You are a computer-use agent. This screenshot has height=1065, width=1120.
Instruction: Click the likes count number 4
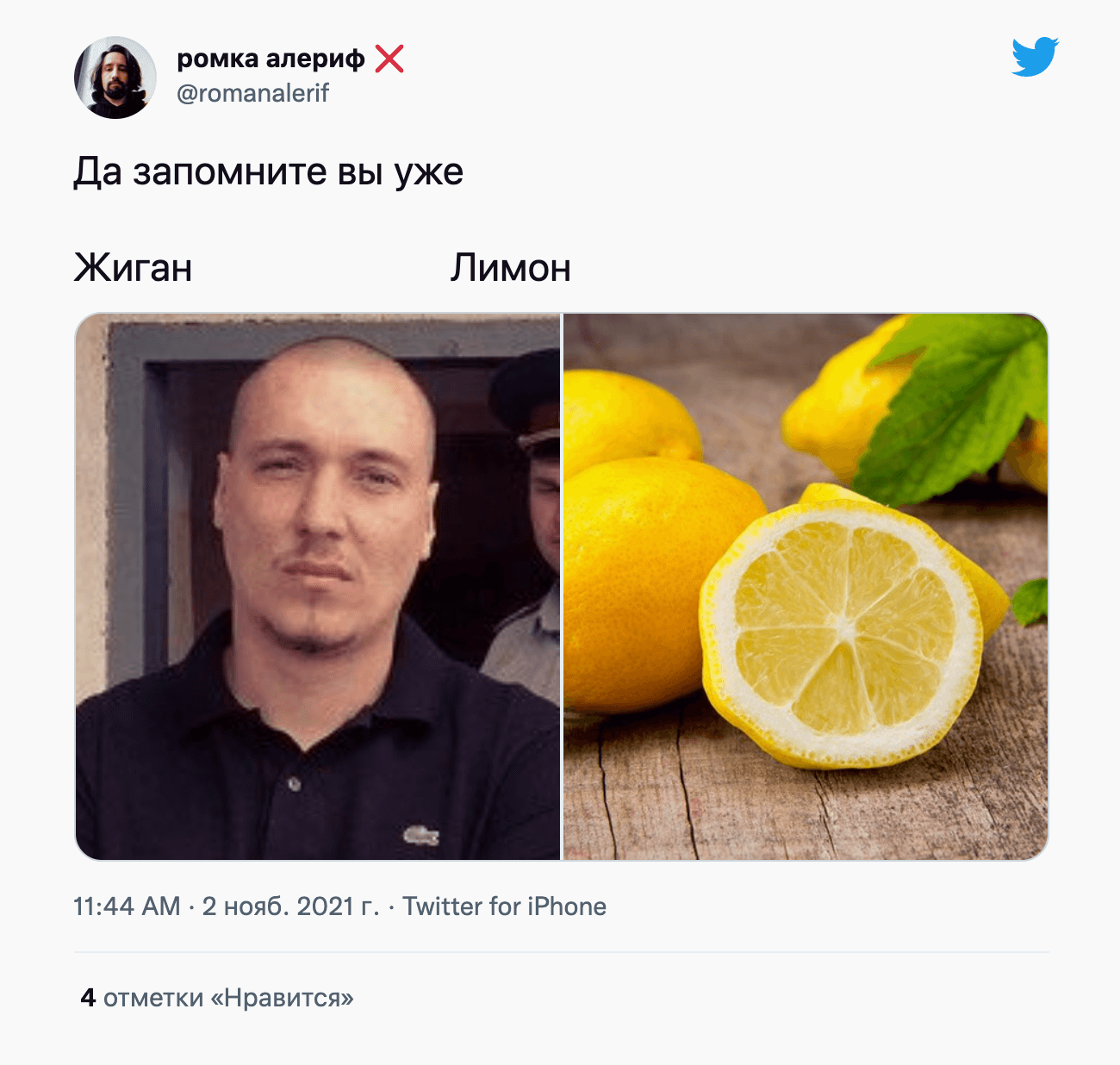[x=88, y=998]
